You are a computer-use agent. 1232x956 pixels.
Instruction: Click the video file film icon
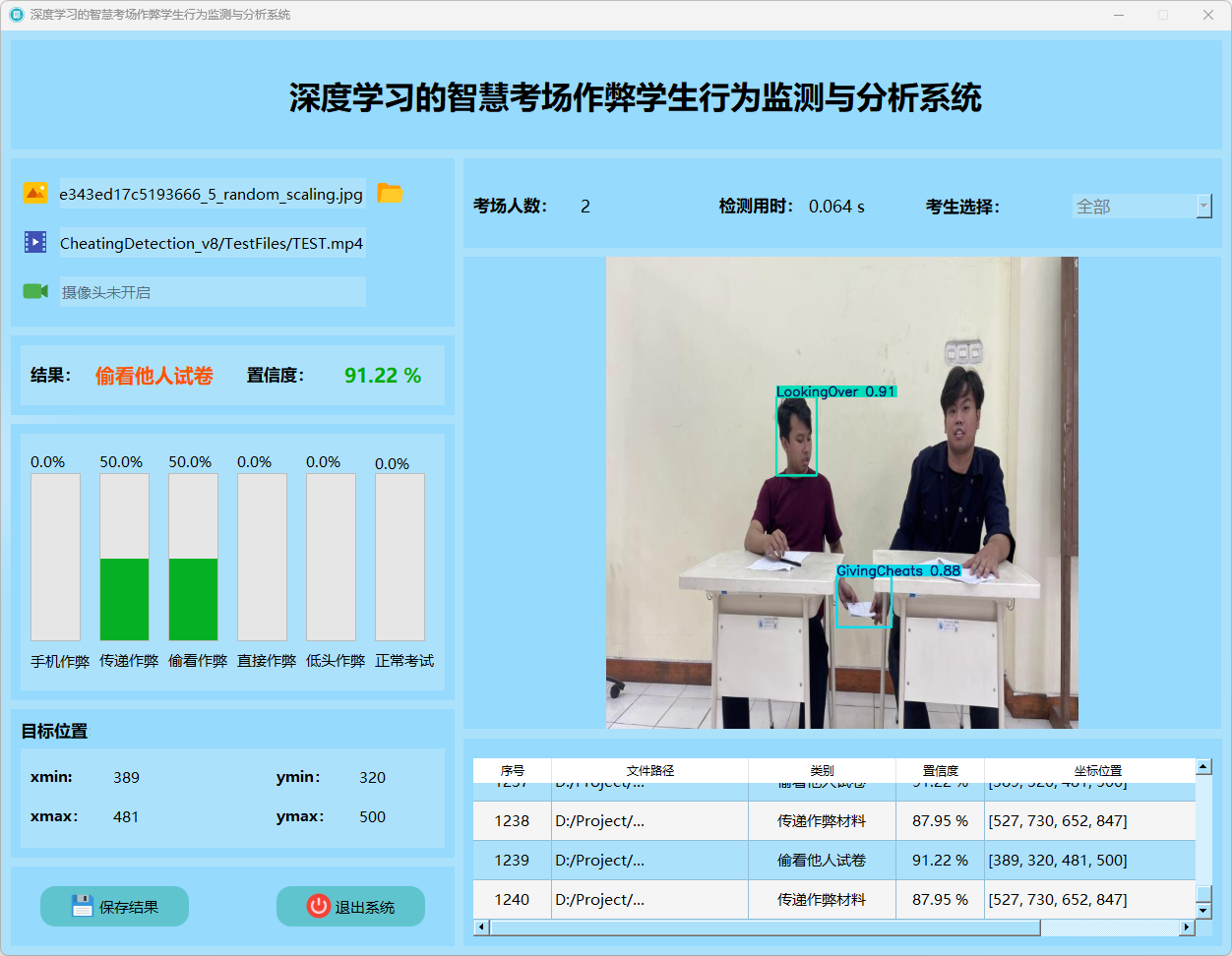click(x=35, y=242)
